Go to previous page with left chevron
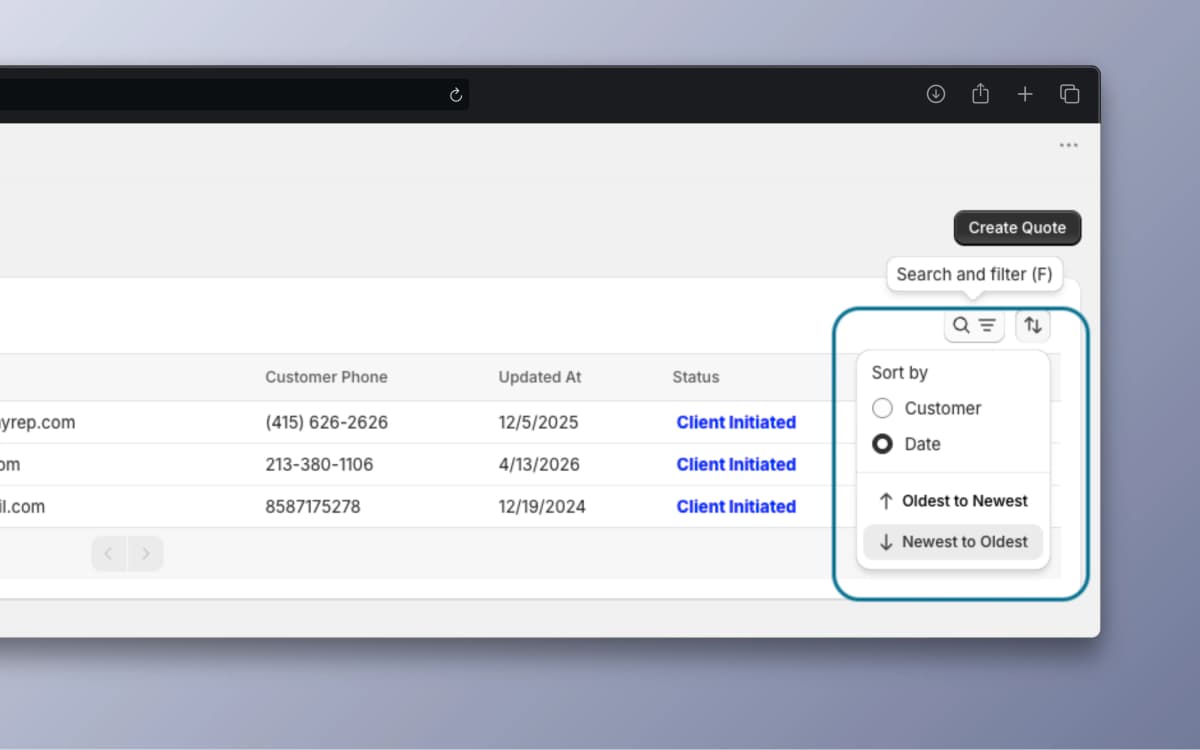Image resolution: width=1200 pixels, height=750 pixels. (x=109, y=554)
